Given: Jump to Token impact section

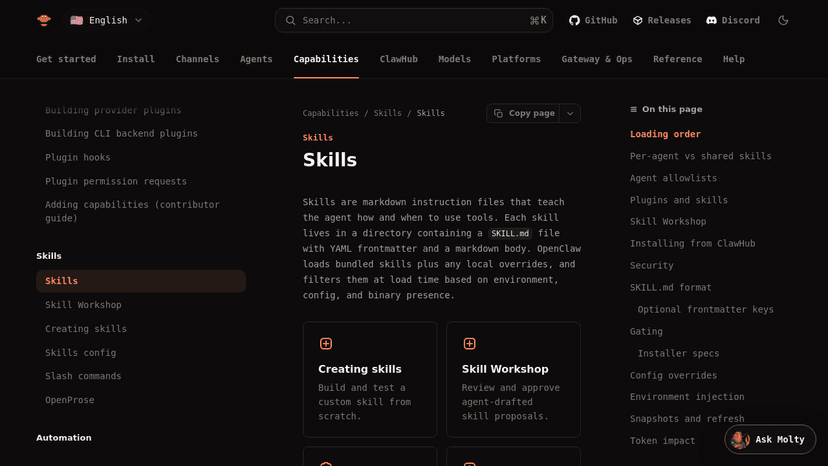Looking at the screenshot, I should [x=662, y=441].
